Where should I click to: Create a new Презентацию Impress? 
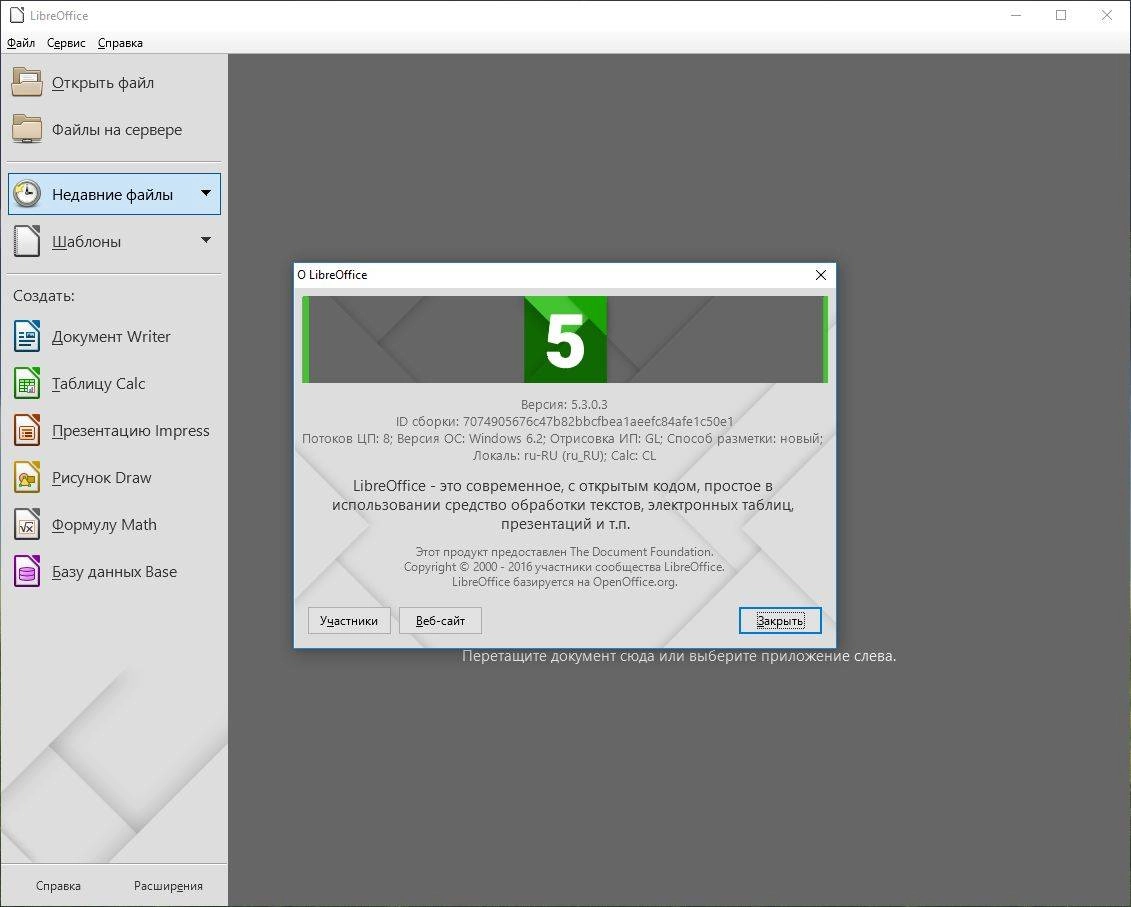[x=131, y=431]
